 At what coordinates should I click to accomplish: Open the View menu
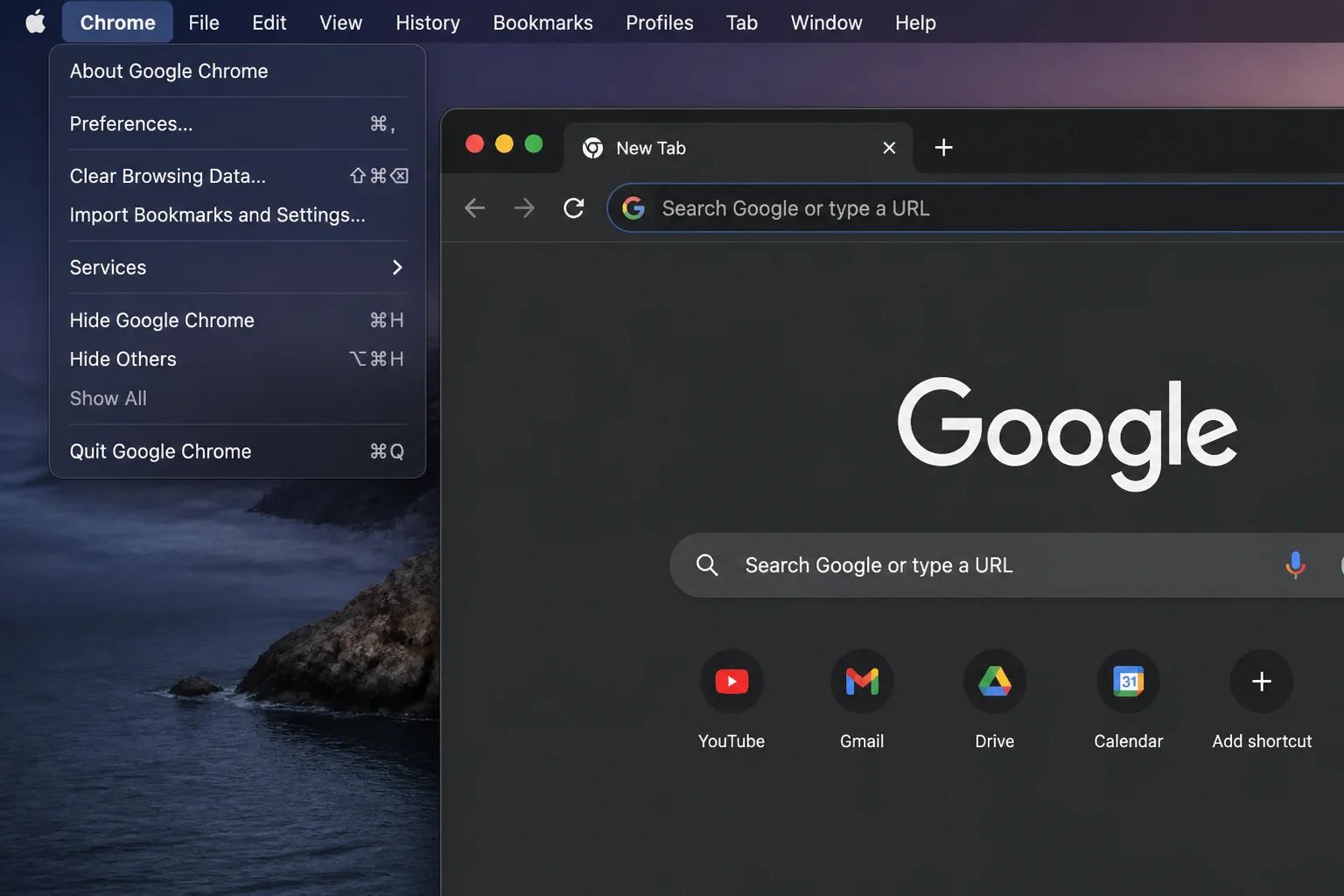[340, 22]
